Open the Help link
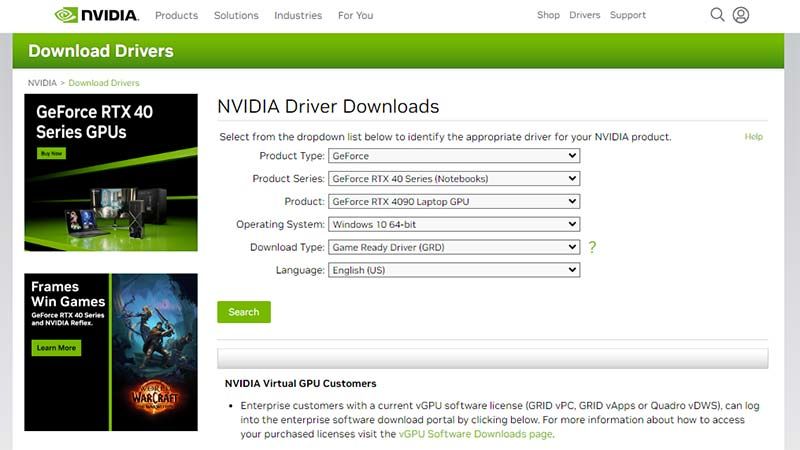800x450 pixels. tap(754, 136)
